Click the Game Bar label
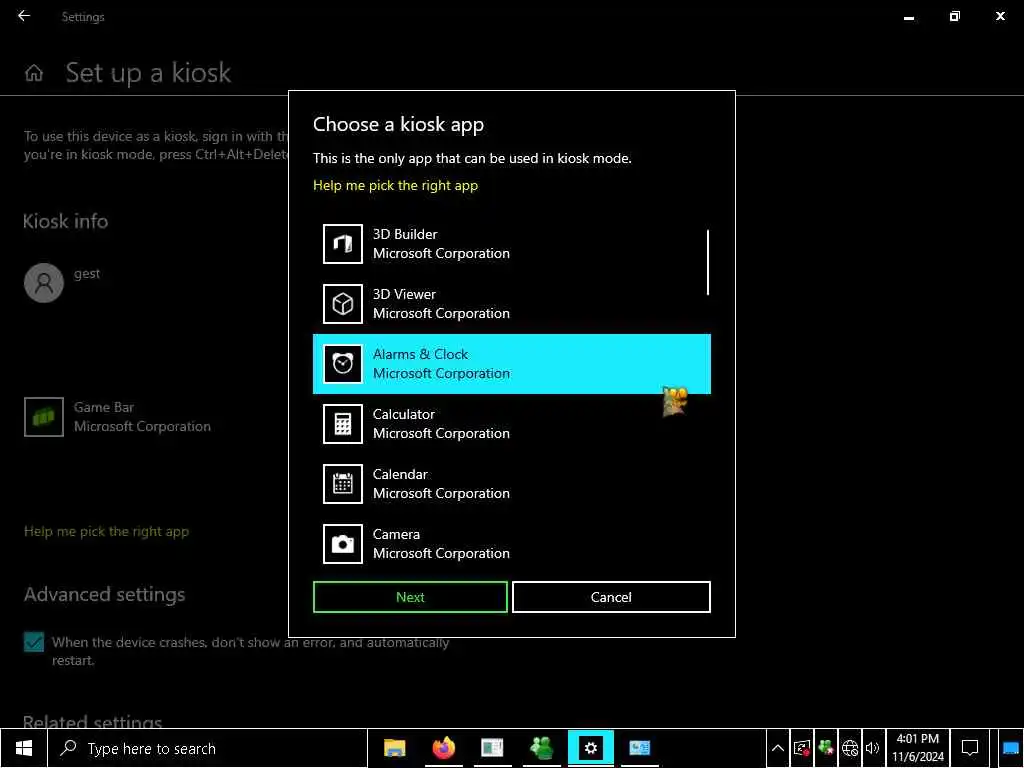 point(103,408)
